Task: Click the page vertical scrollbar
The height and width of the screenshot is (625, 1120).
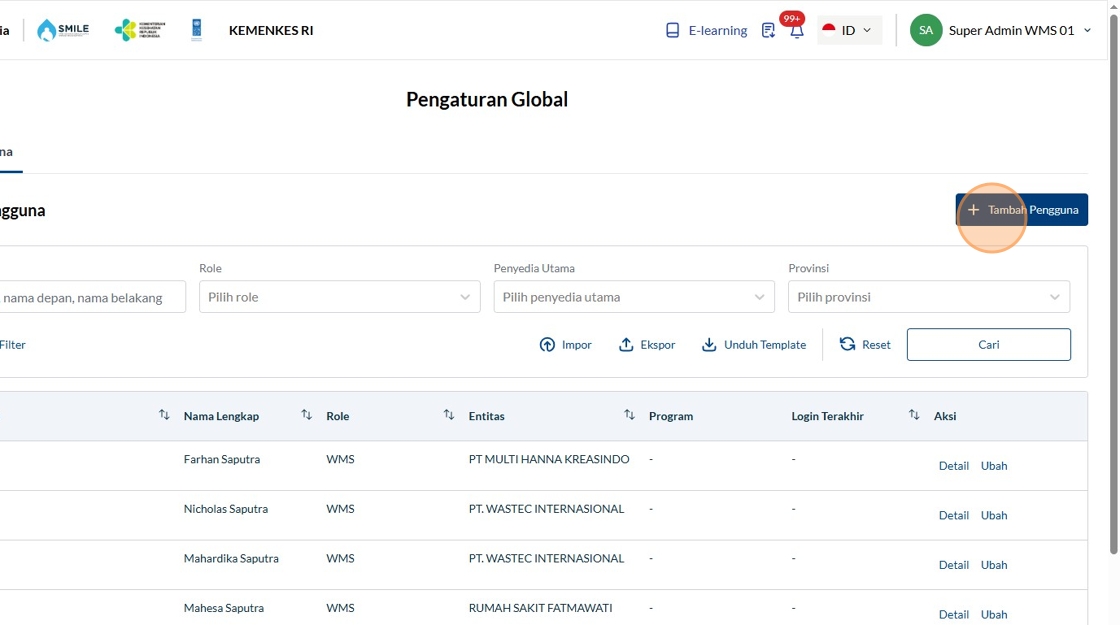Action: coord(1113,286)
